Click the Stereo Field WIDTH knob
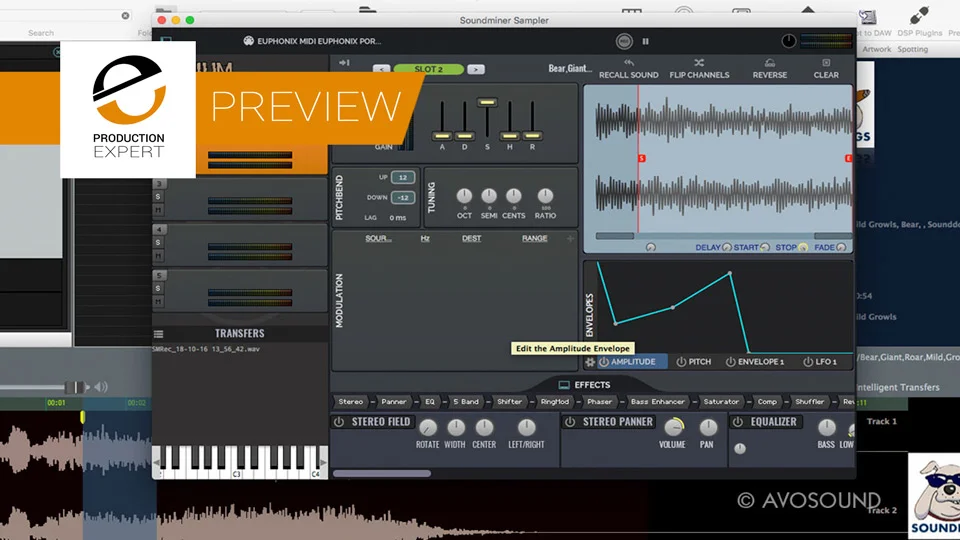Screen dimensions: 960x540 click(x=456, y=427)
